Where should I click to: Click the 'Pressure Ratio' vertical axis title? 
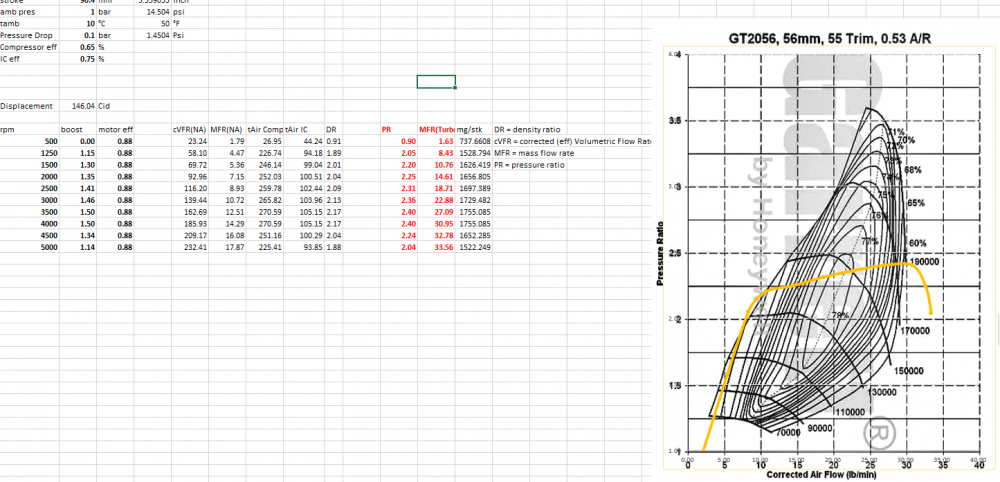click(x=661, y=253)
